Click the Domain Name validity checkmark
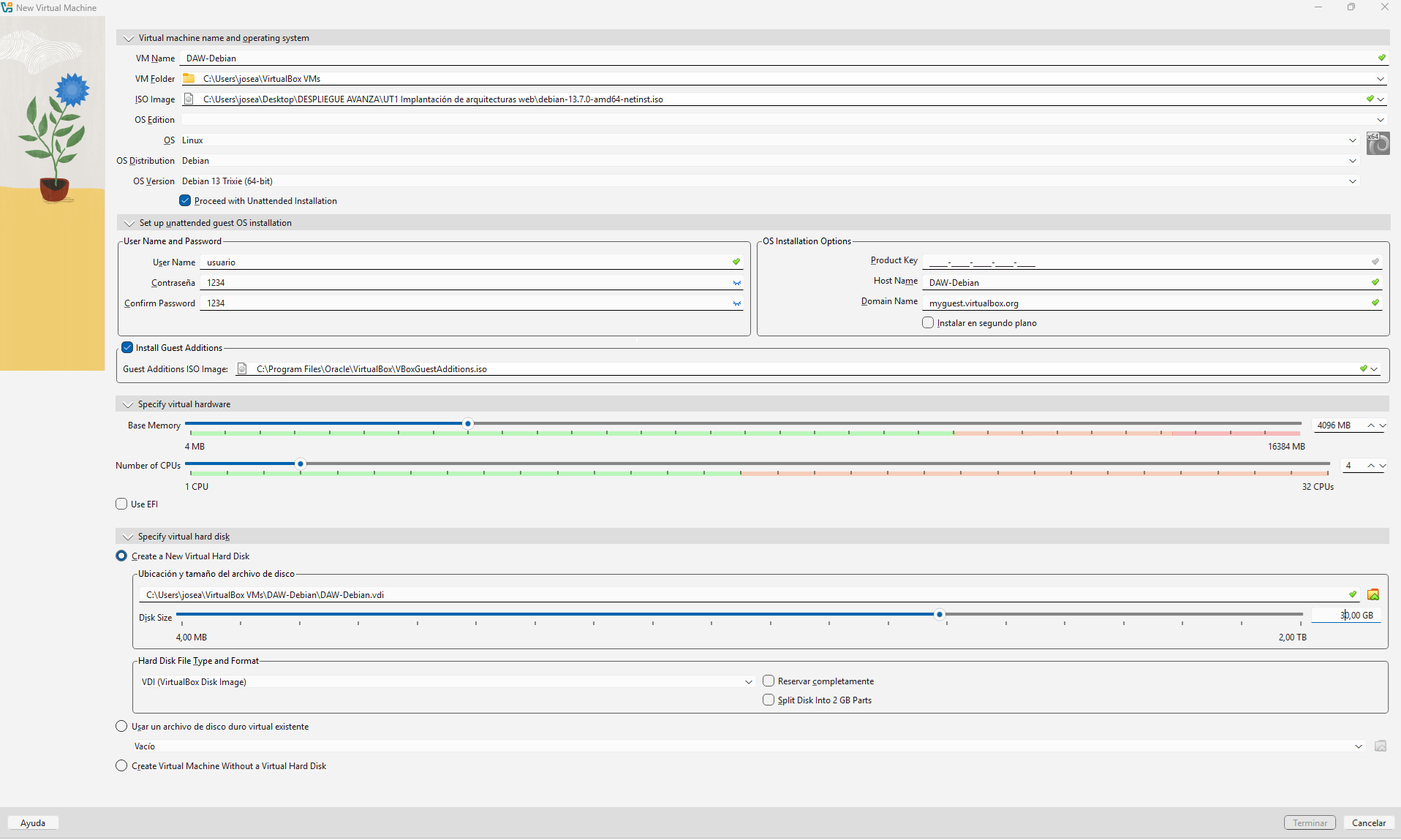The image size is (1401, 840). point(1375,303)
